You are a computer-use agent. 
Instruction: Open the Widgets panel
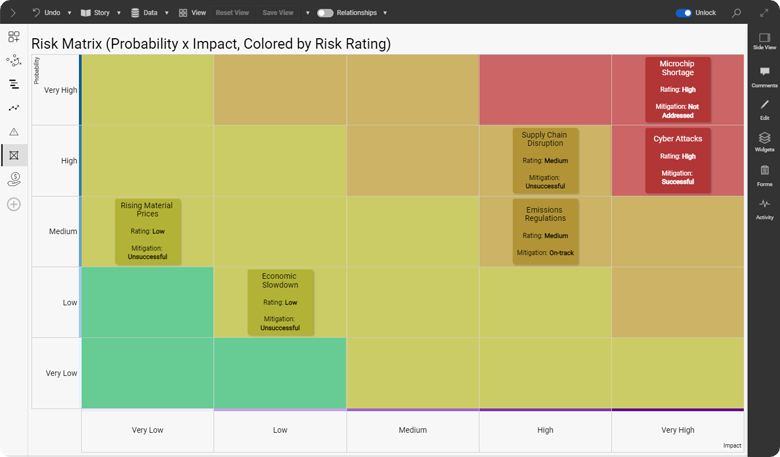[x=764, y=141]
